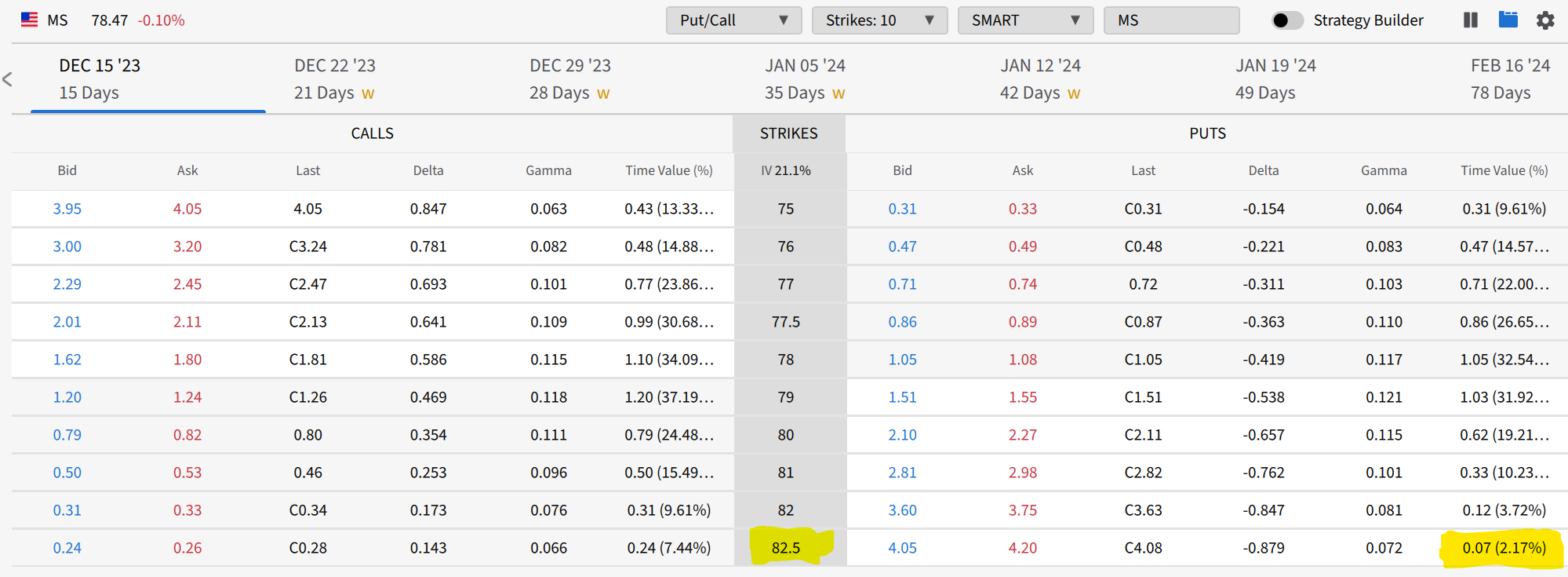This screenshot has width=1568, height=577.
Task: Open the settings gear icon
Action: click(1545, 20)
